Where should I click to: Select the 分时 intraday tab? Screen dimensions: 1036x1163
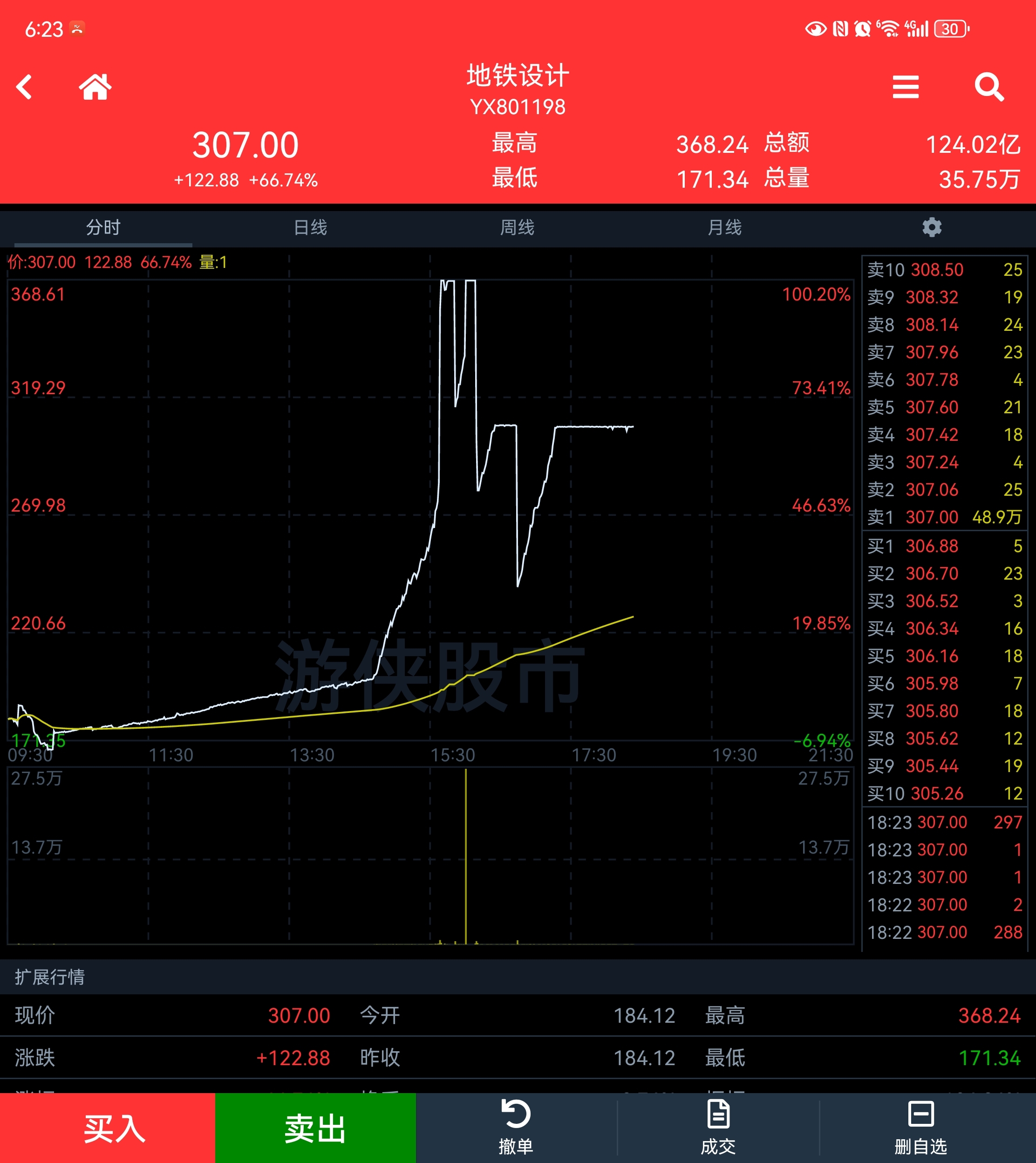[103, 228]
